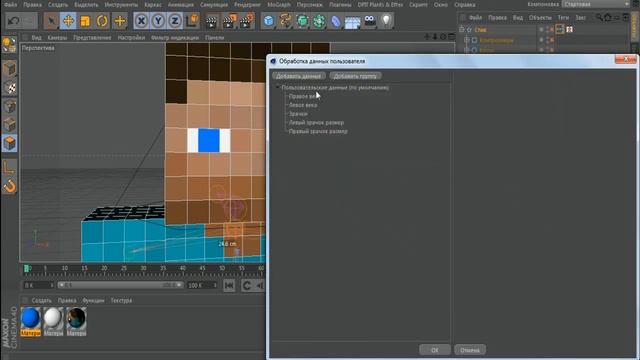Select the Зрачки entry
640x360 pixels.
[298, 114]
